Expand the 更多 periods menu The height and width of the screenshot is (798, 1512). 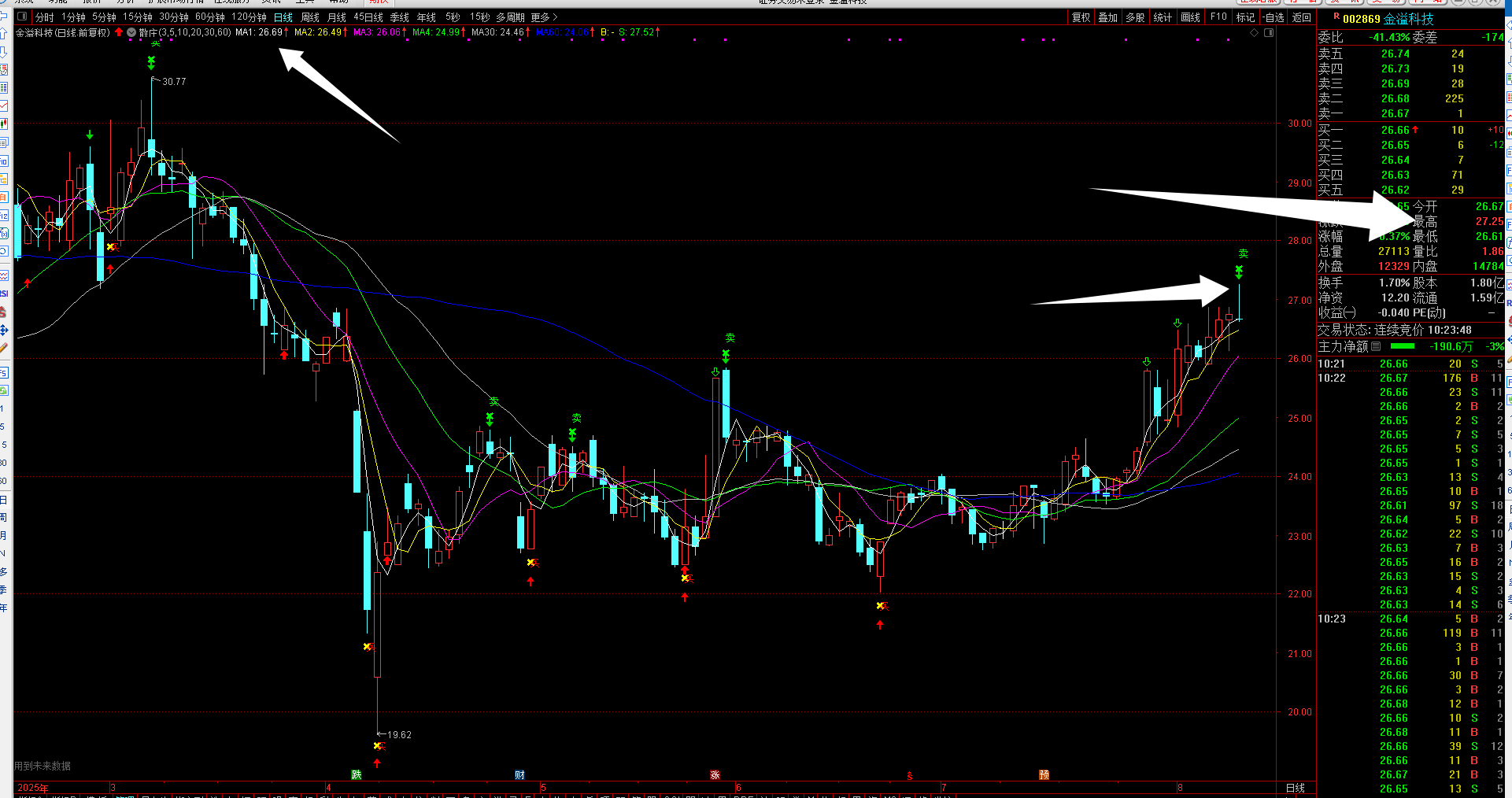[544, 17]
